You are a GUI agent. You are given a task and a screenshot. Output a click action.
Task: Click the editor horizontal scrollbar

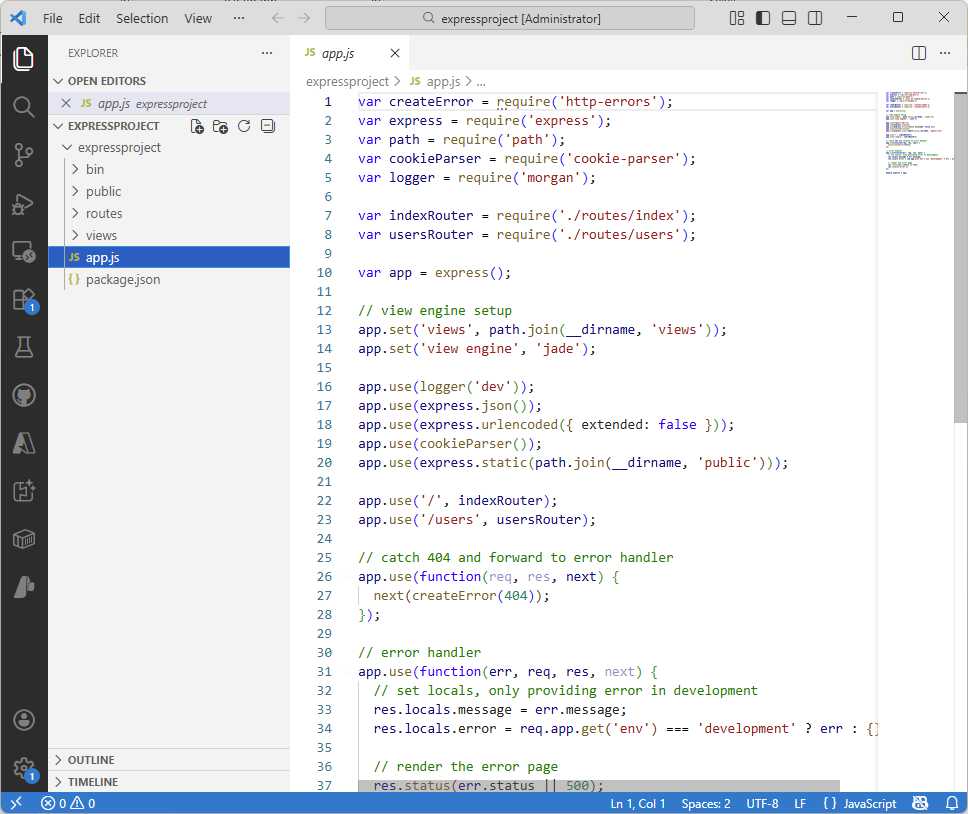pyautogui.click(x=599, y=786)
